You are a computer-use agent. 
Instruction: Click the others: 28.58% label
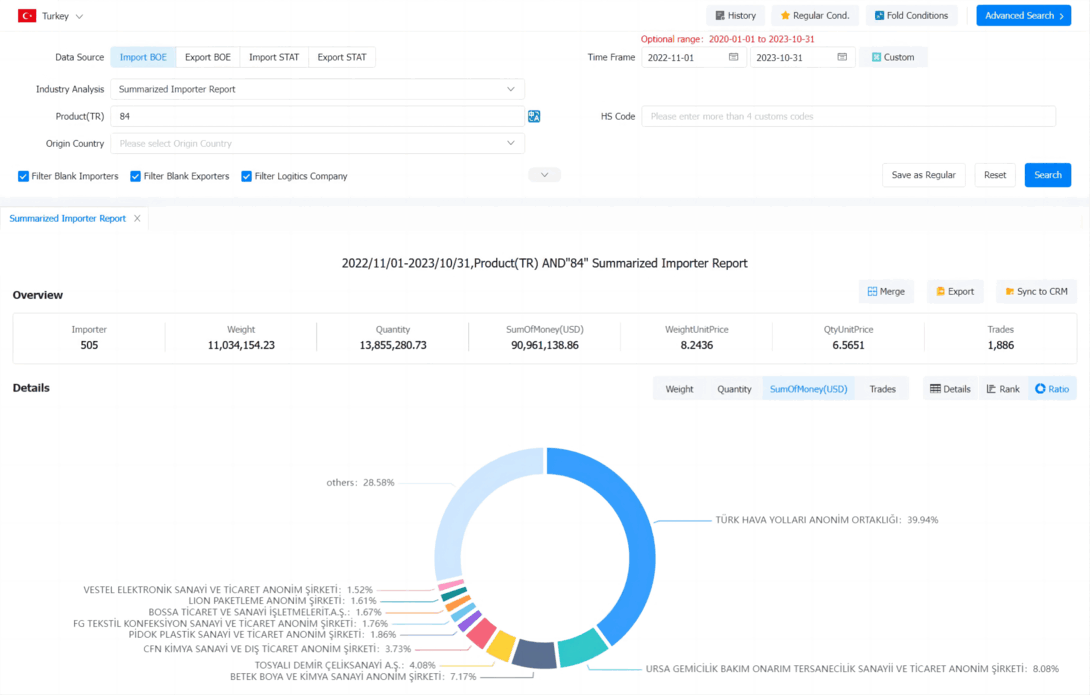point(360,482)
